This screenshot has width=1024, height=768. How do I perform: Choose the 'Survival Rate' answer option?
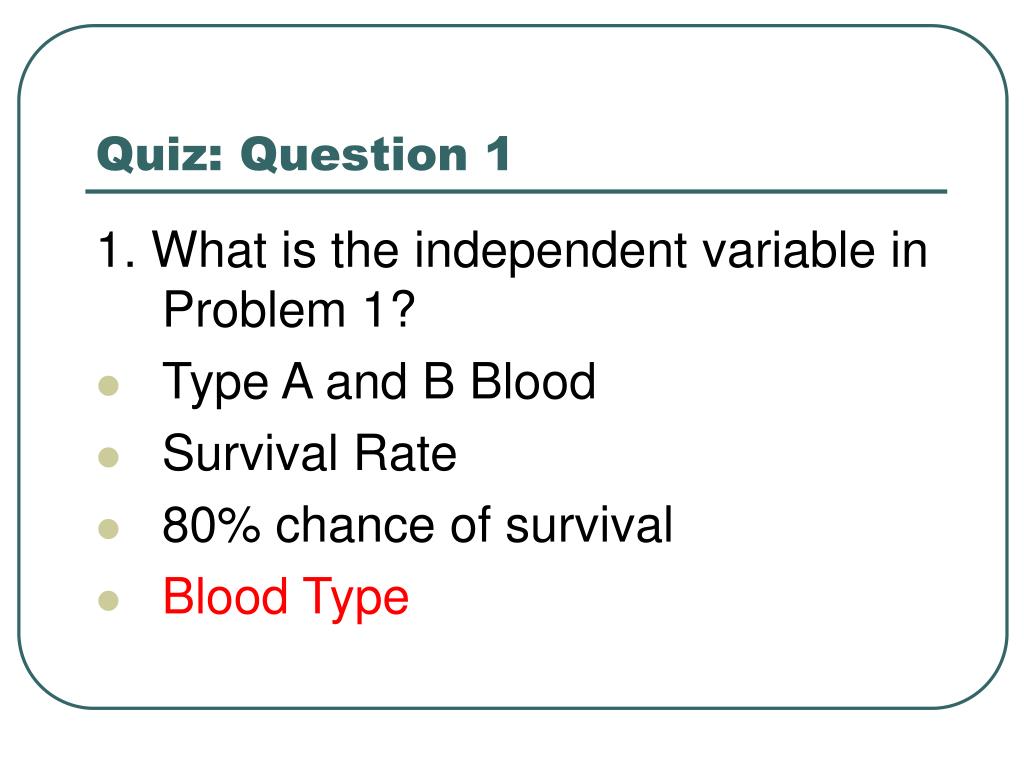[x=310, y=453]
